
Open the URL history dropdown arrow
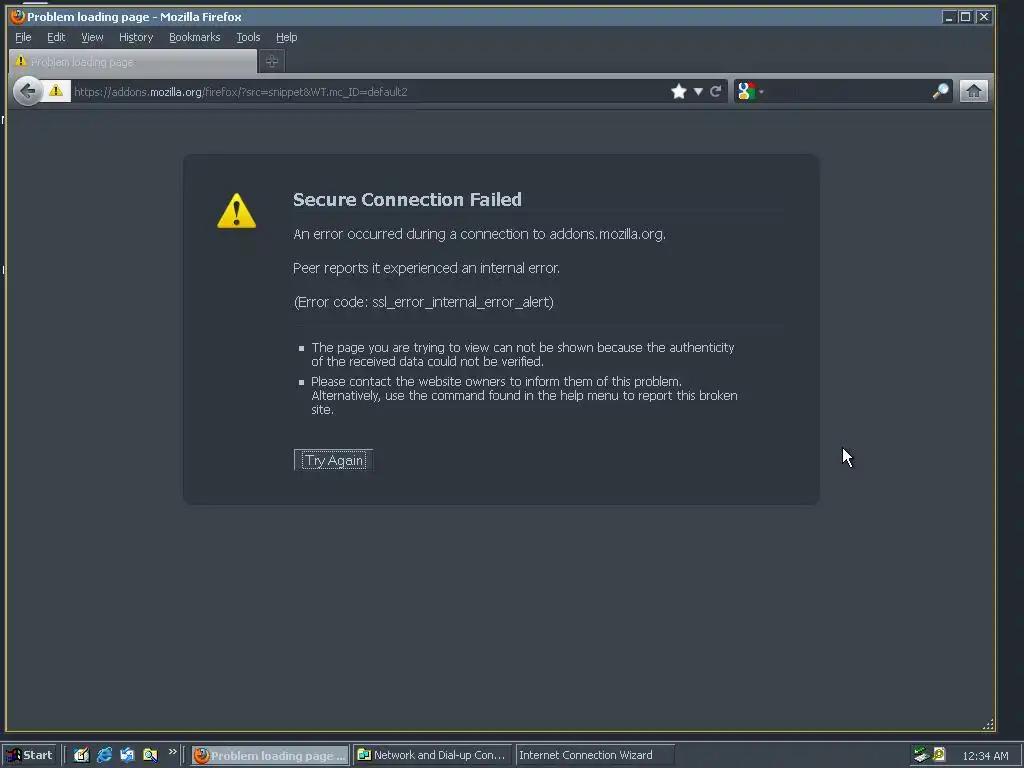tap(698, 91)
